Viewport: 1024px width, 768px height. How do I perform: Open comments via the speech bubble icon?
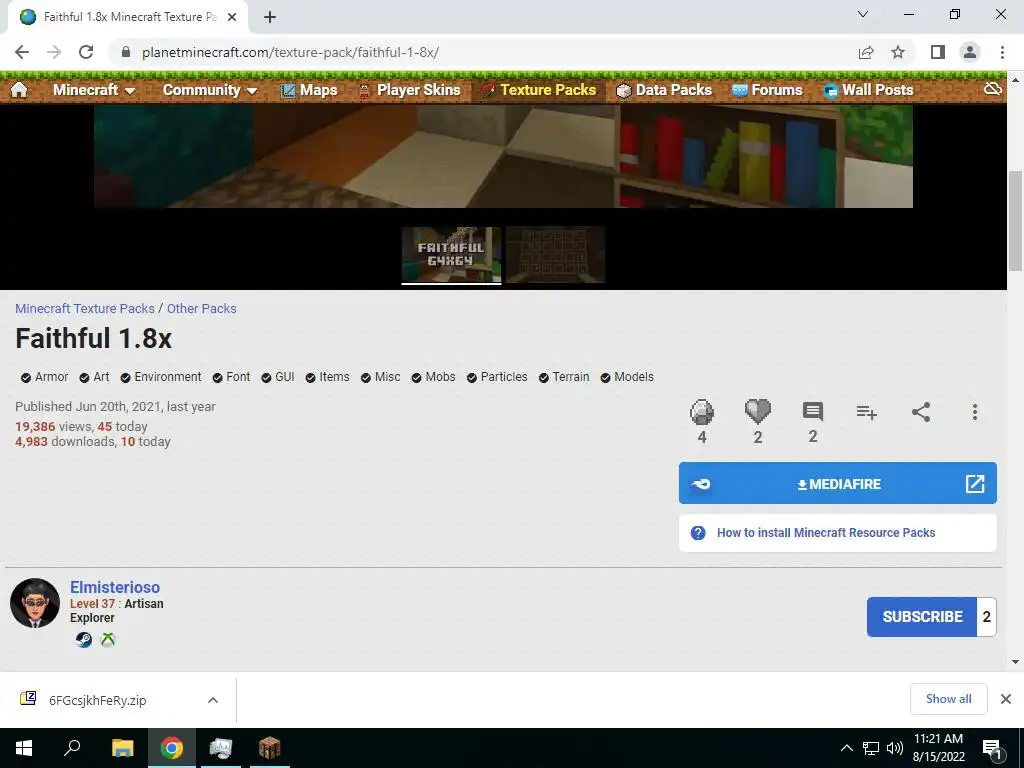(812, 411)
